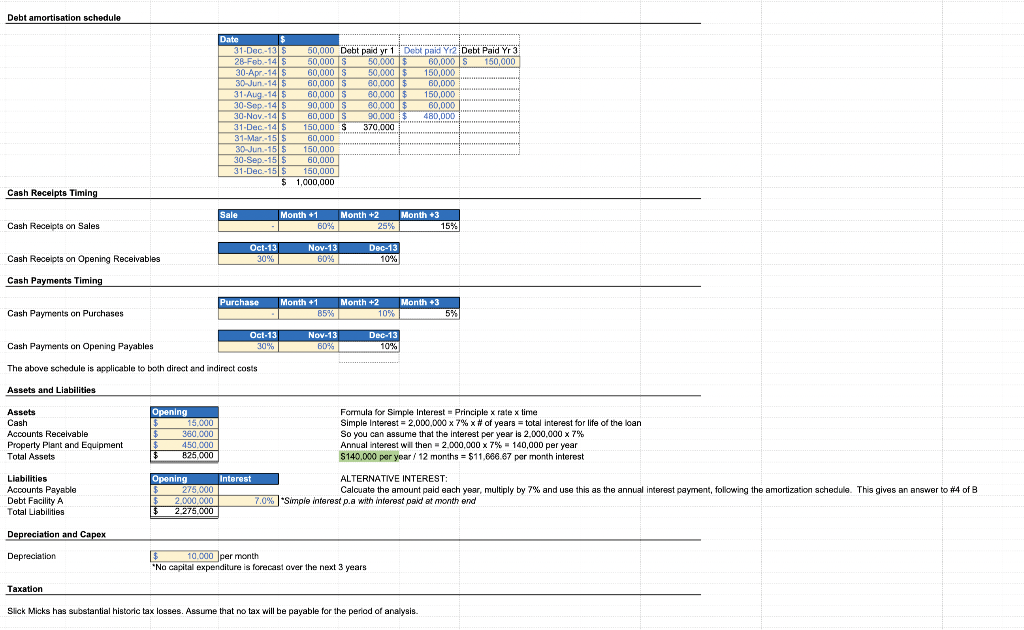Select the 480,000 year 2 total cell
The height and width of the screenshot is (630, 1024).
tap(430, 116)
